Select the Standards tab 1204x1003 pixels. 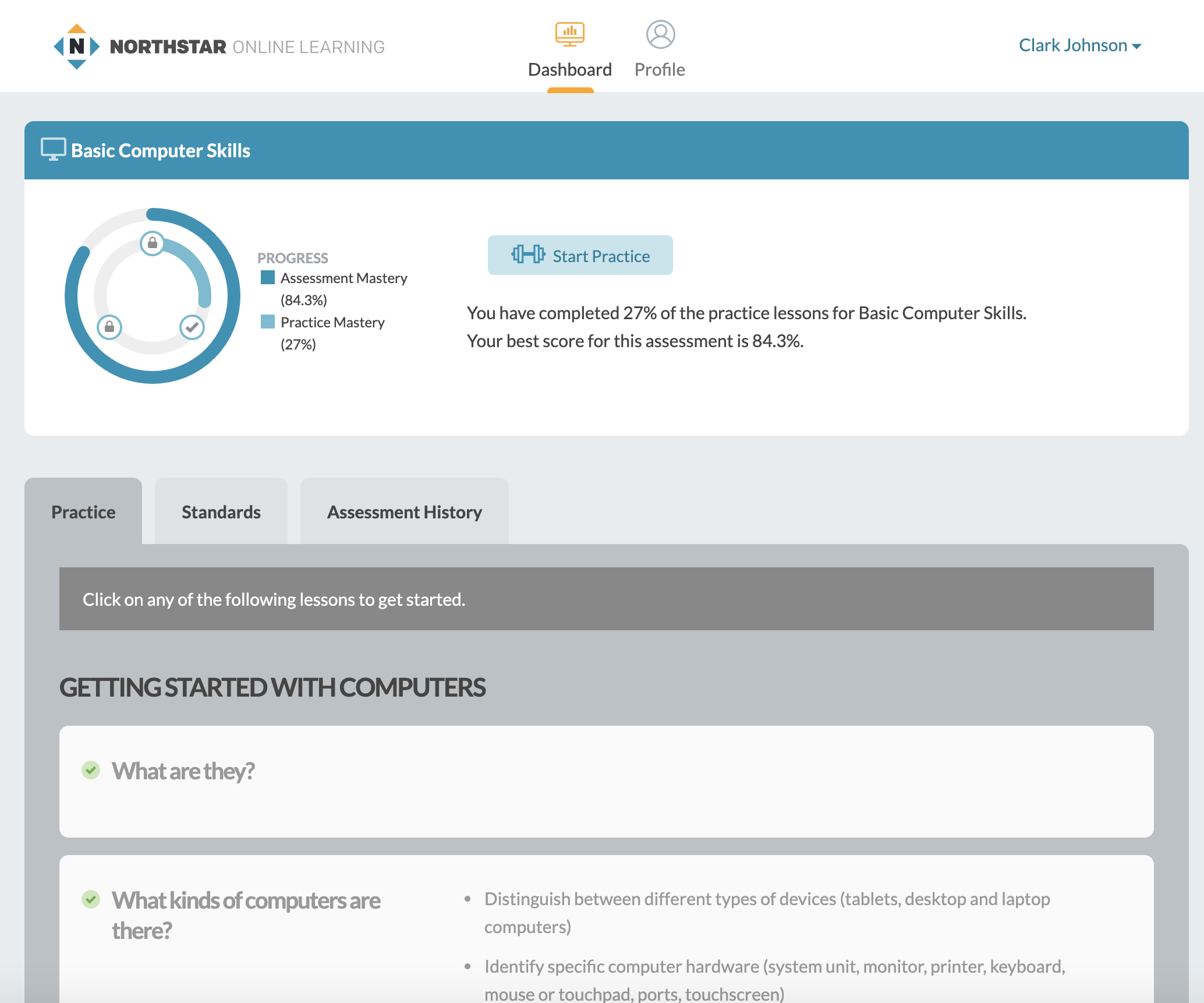coord(221,511)
